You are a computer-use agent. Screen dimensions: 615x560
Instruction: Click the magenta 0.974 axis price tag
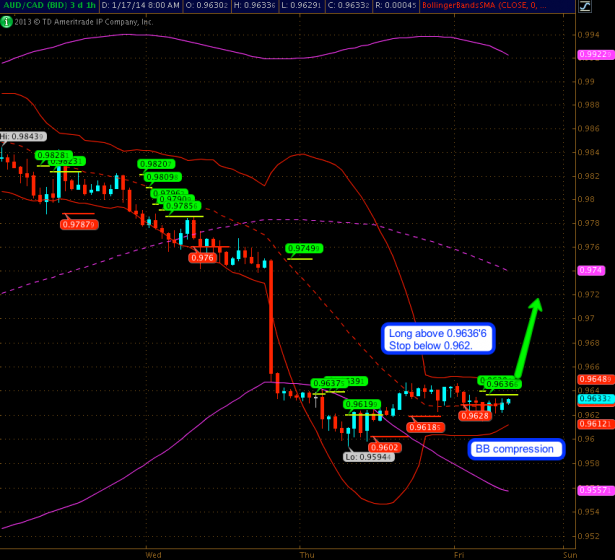click(595, 270)
